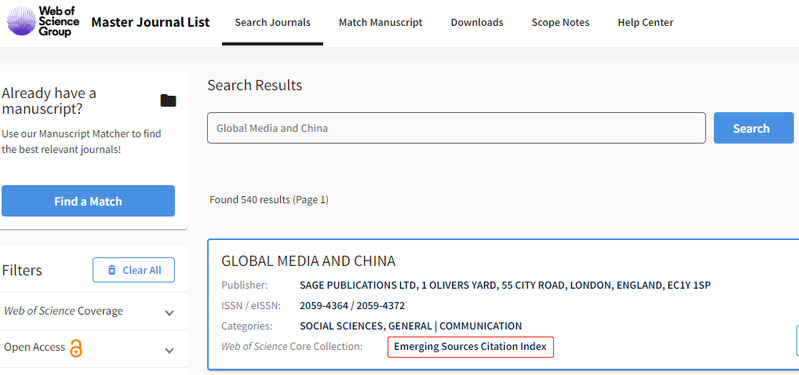Screen dimensions: 799x375
Task: Click the Master Journal List heading
Action: click(150, 22)
